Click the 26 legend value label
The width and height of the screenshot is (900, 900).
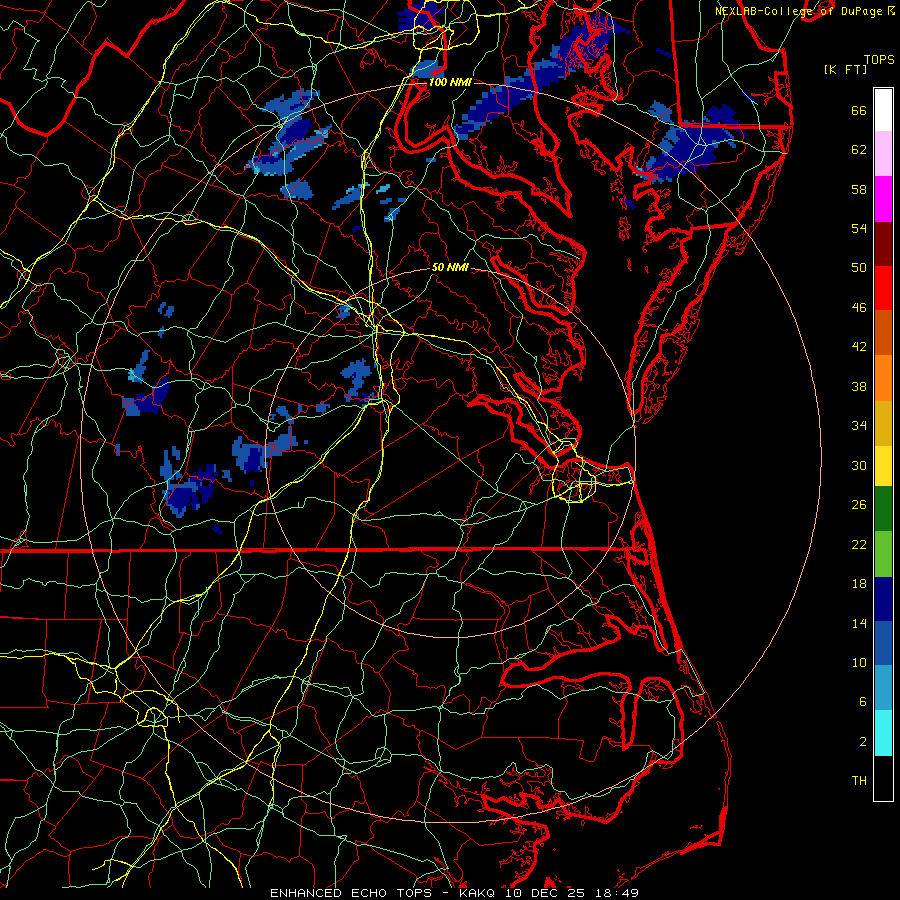click(859, 505)
